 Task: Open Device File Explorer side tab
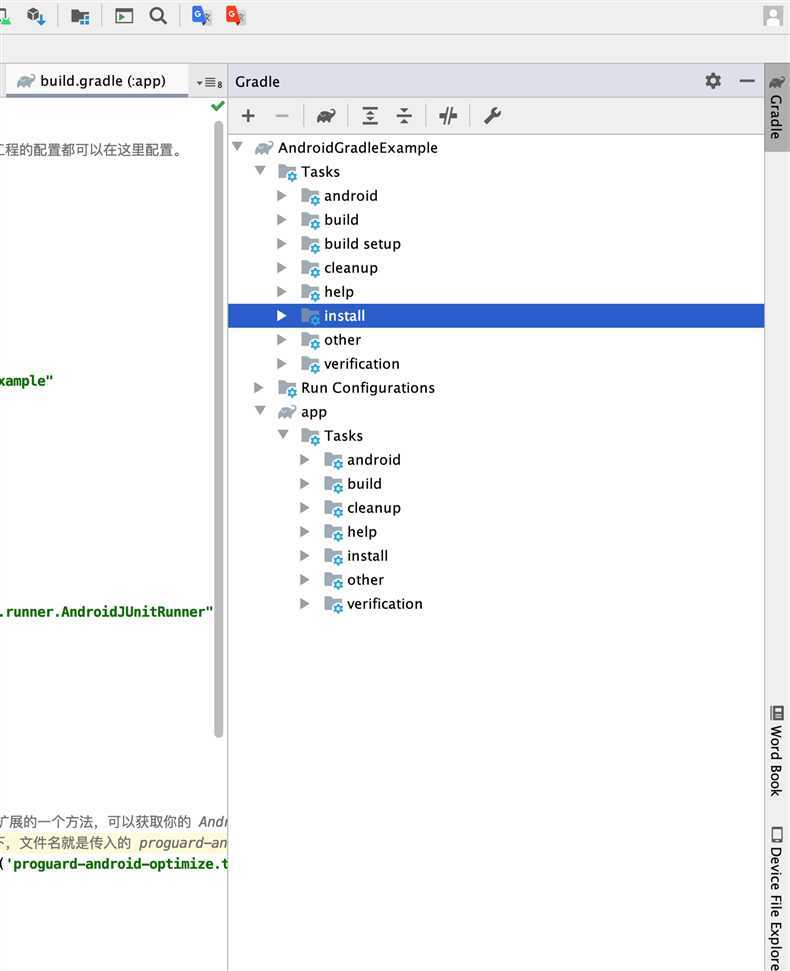(776, 898)
